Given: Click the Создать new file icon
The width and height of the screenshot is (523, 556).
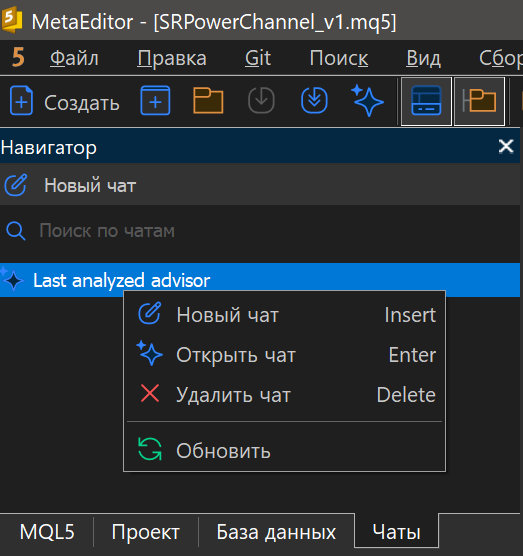Looking at the screenshot, I should pos(21,101).
